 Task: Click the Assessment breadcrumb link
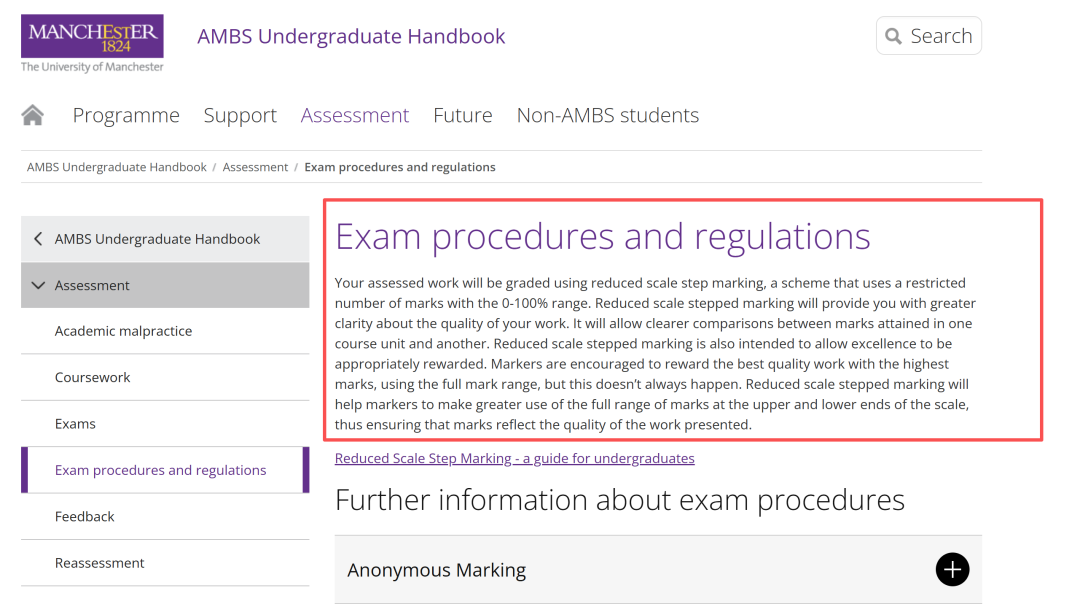point(255,167)
